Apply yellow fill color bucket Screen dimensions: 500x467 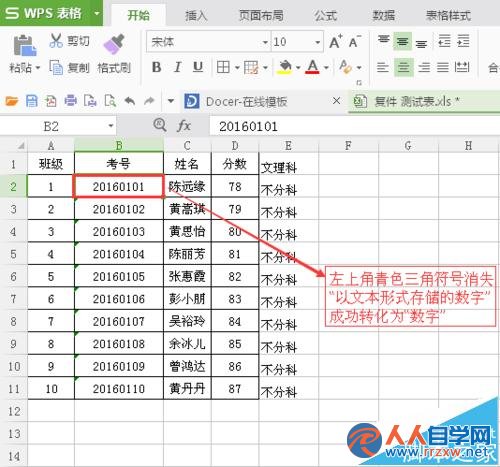[x=284, y=67]
